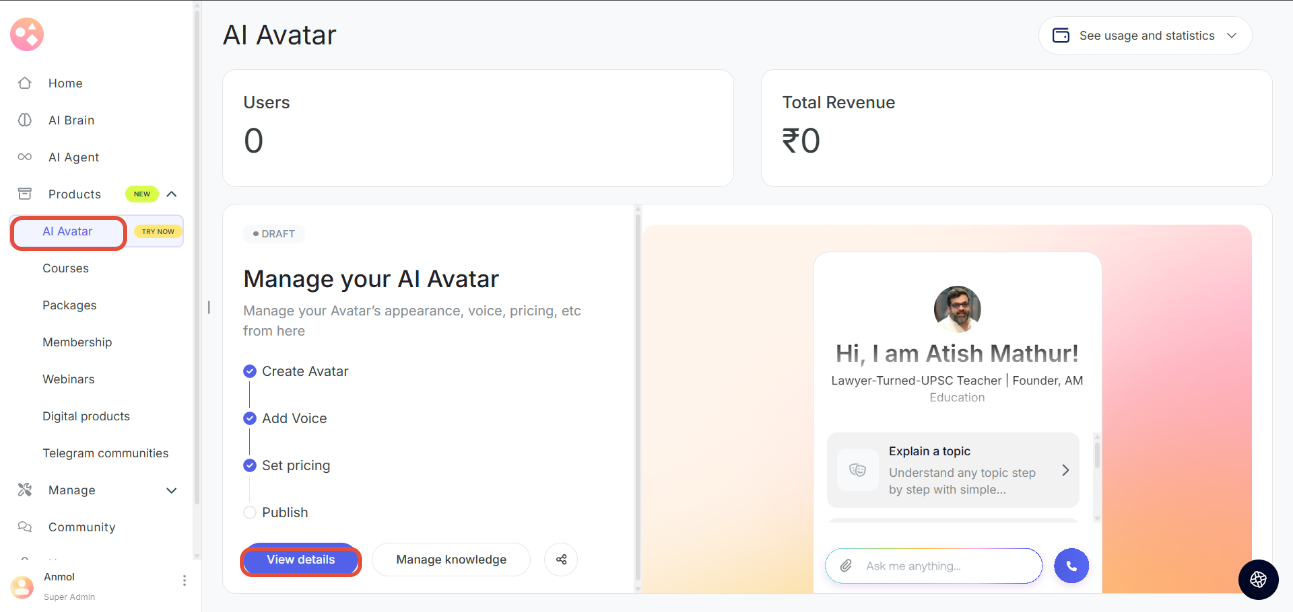The height and width of the screenshot is (612, 1293).
Task: Open See usage and statistics dropdown
Action: coord(1145,36)
